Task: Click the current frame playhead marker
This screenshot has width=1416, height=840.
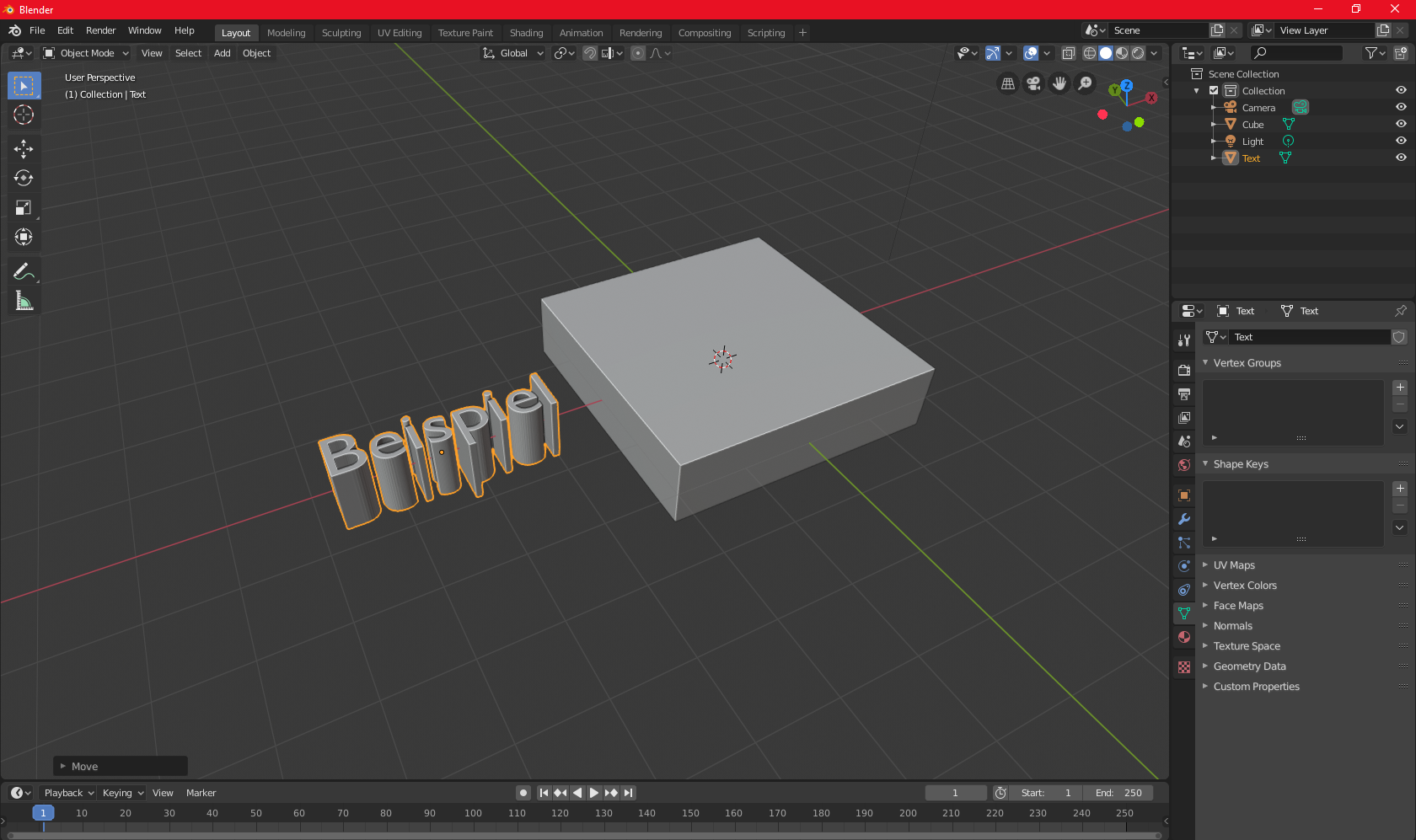Action: tap(43, 813)
